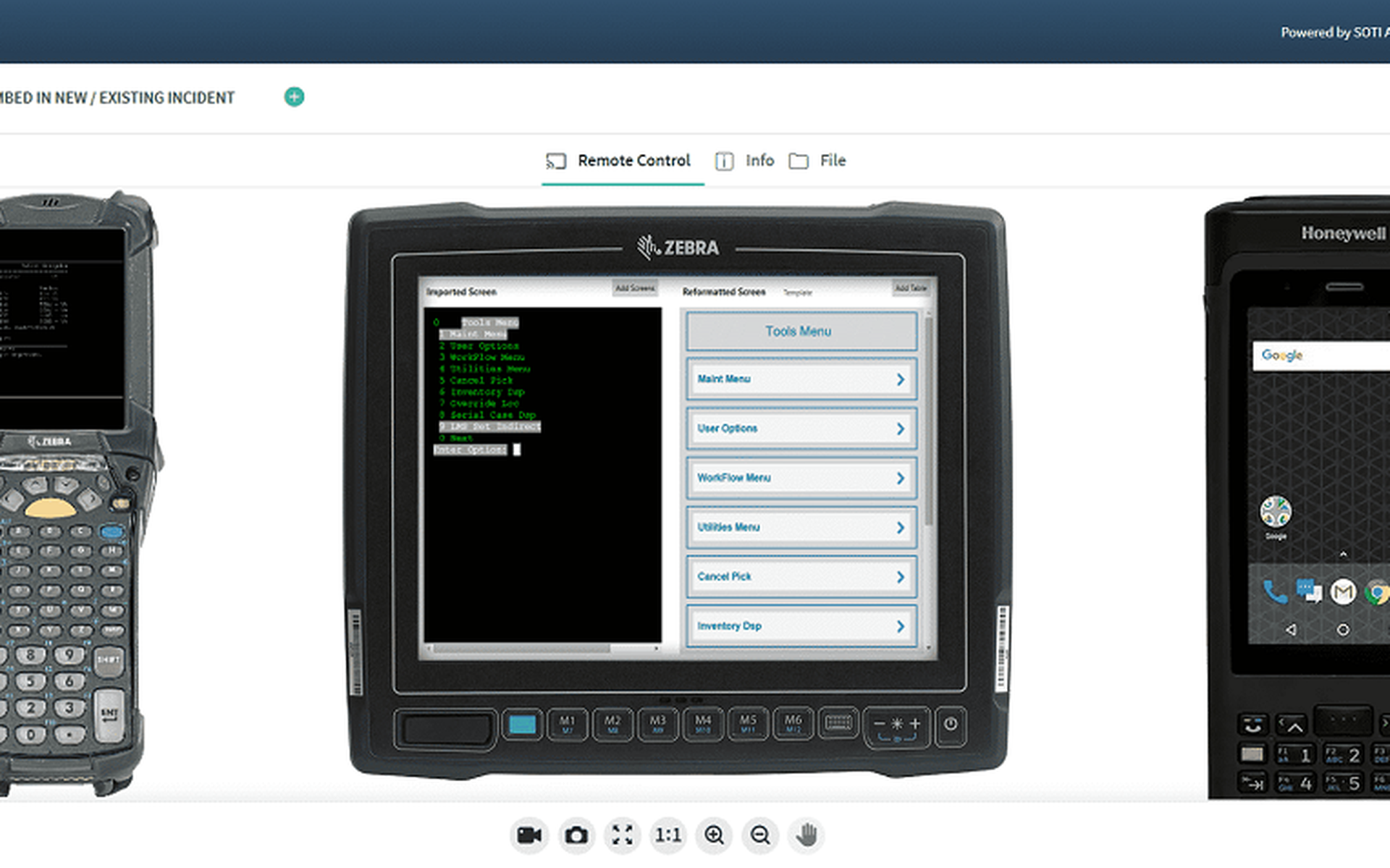
Task: Click the vertical scrollbar of Reformatted Screen
Action: (928, 420)
